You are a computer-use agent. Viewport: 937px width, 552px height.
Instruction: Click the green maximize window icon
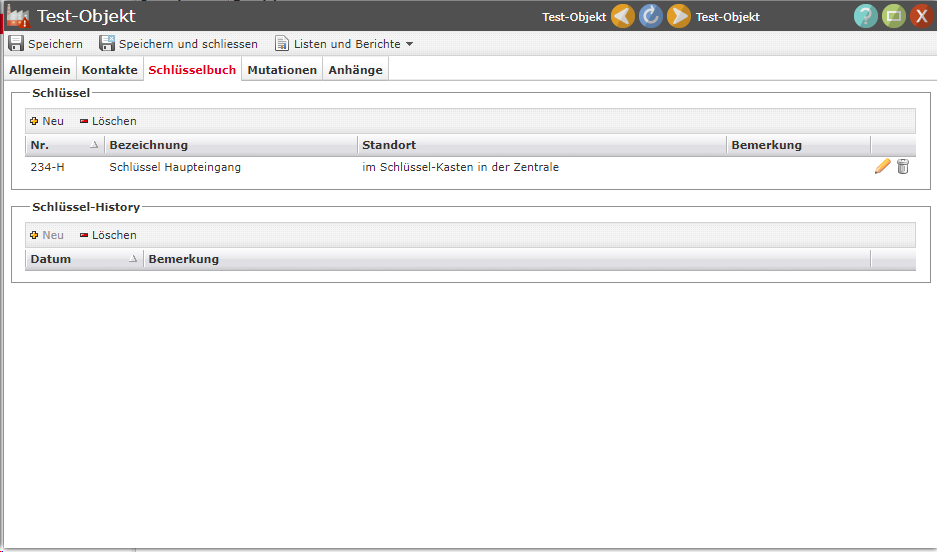click(893, 16)
